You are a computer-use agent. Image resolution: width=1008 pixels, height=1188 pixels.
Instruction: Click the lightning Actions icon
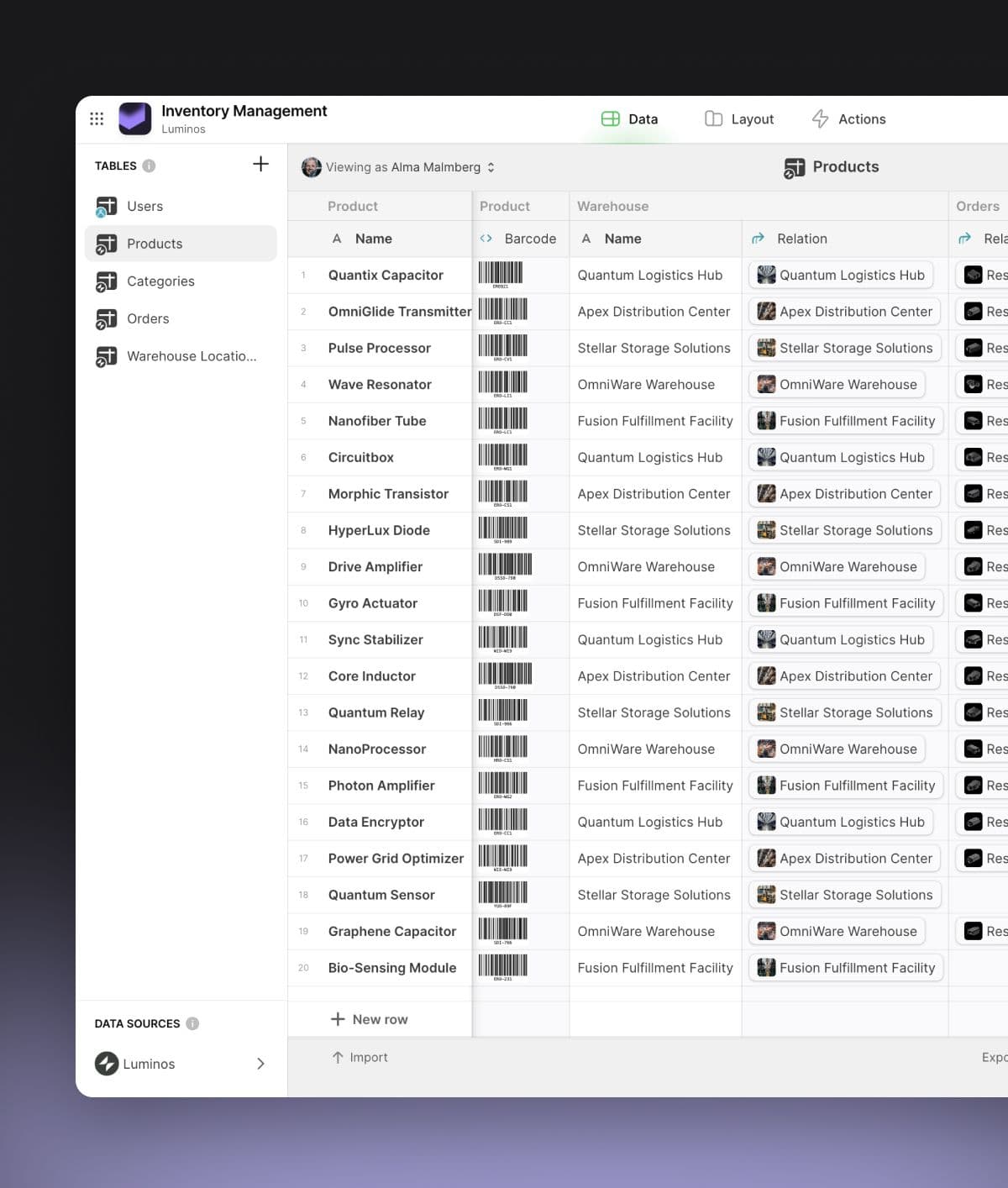821,118
